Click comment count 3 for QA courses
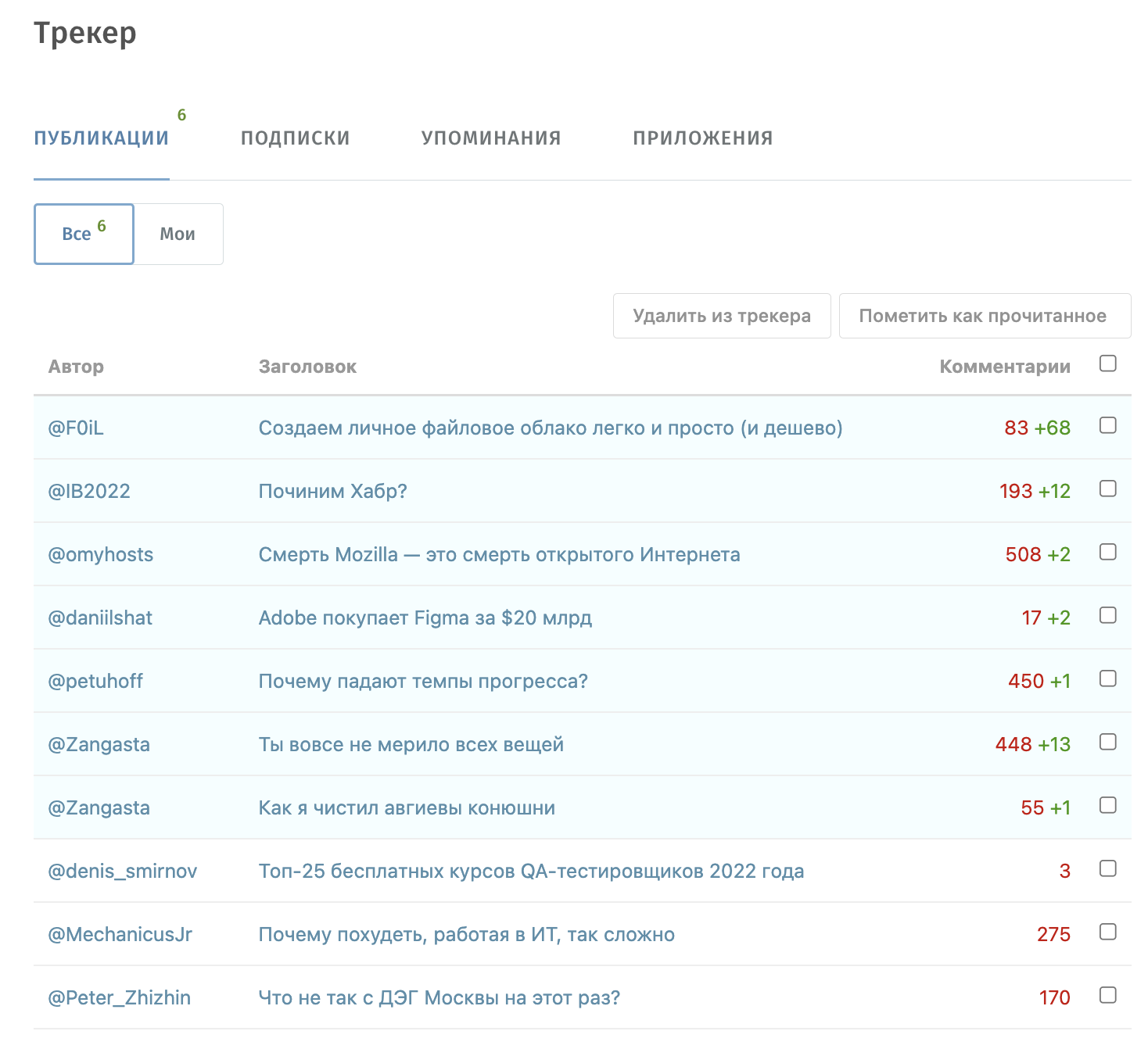This screenshot has width=1148, height=1049. click(1064, 871)
